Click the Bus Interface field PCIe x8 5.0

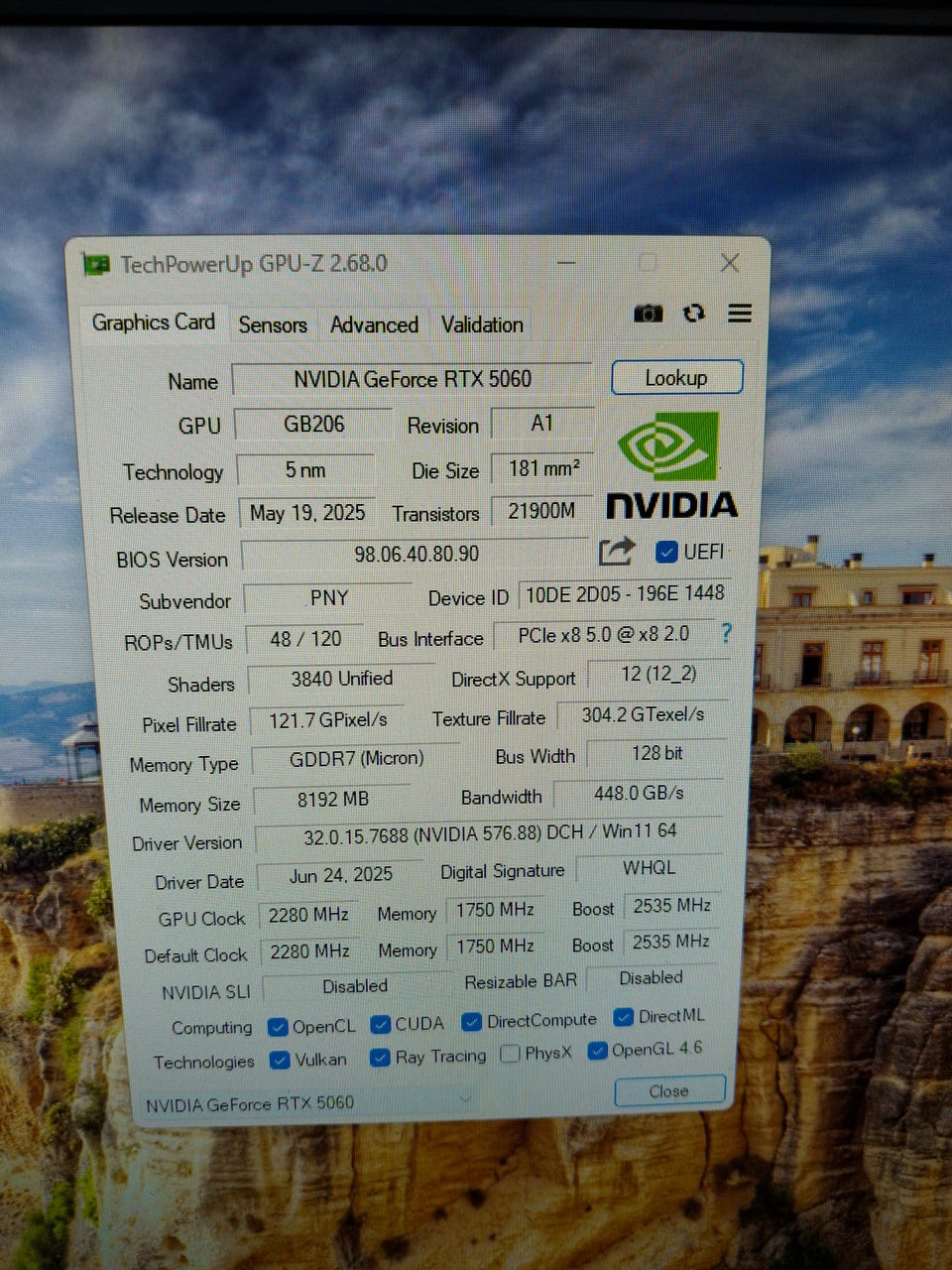[x=604, y=635]
